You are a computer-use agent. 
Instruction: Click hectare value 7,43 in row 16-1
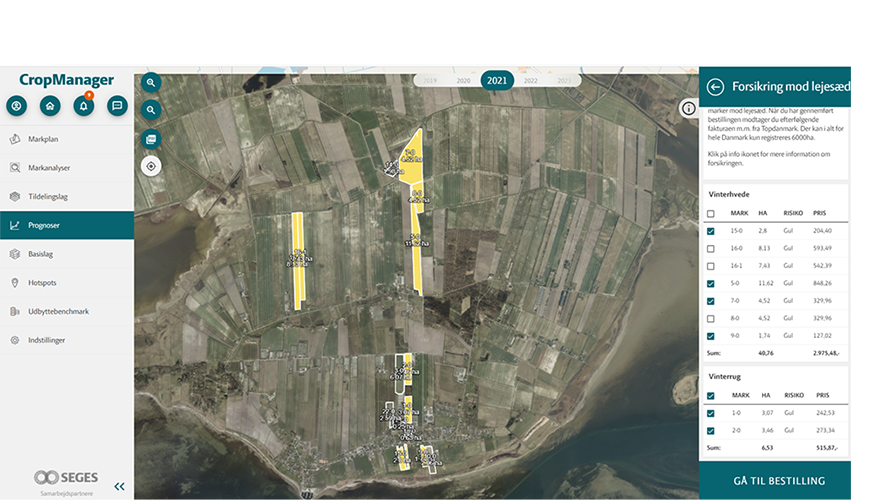coord(764,266)
